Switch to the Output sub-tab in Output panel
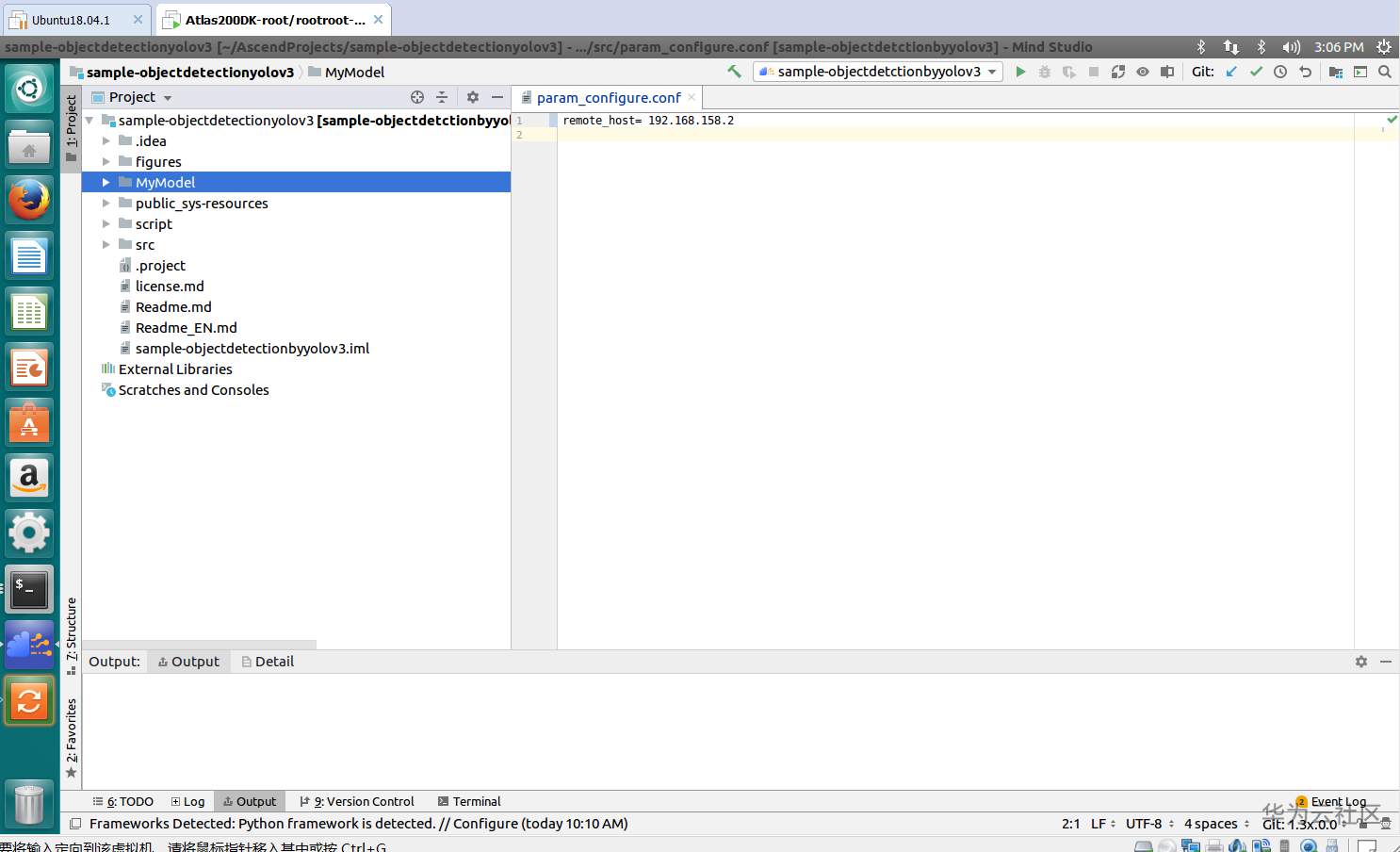 188,662
